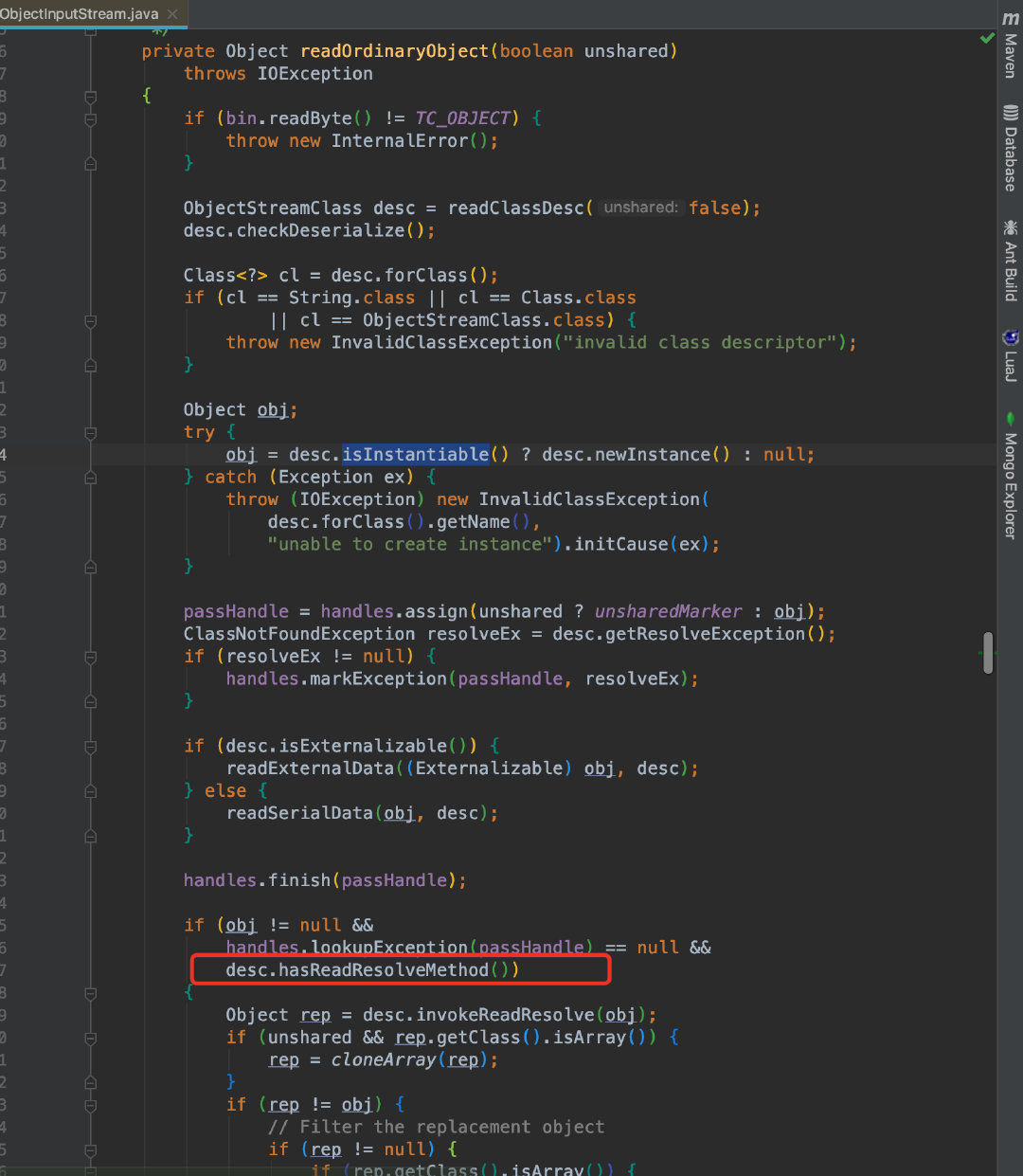The width and height of the screenshot is (1023, 1176).
Task: Click fold end marker after throw new InternalError
Action: [91, 164]
